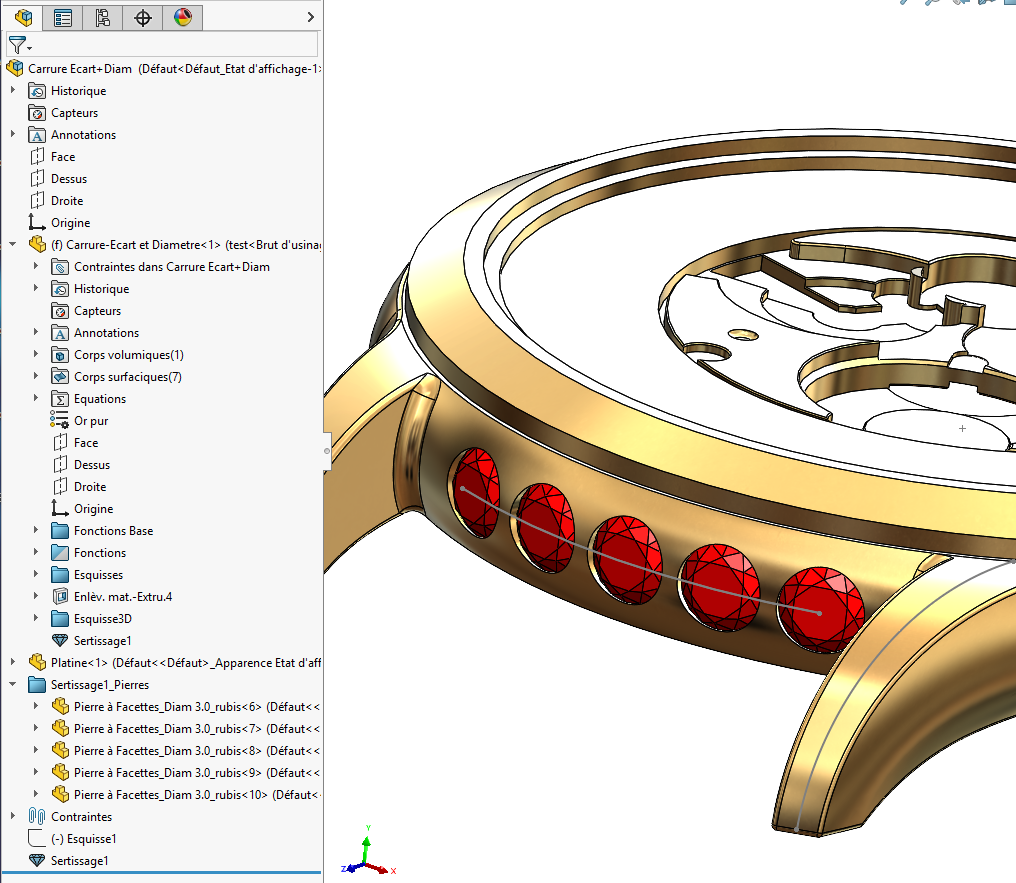
Task: Expand the panel tabs chevron arrow
Action: 310,17
